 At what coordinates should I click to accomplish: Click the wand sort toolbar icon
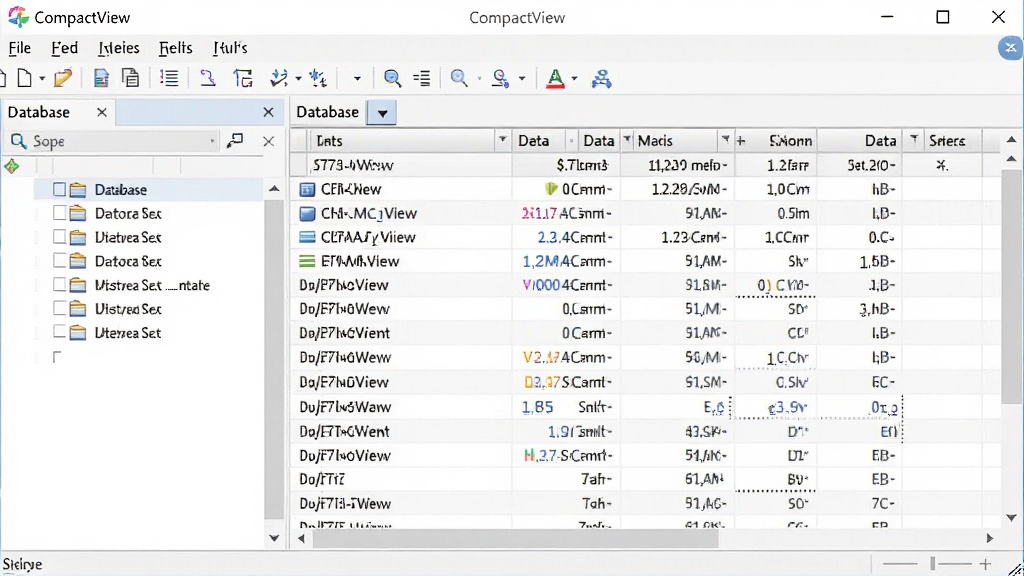click(279, 78)
